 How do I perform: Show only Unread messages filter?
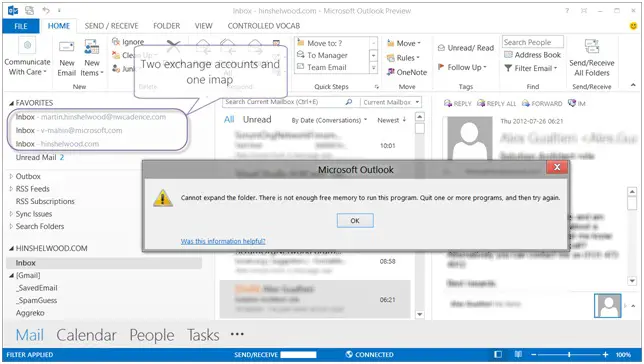click(257, 120)
